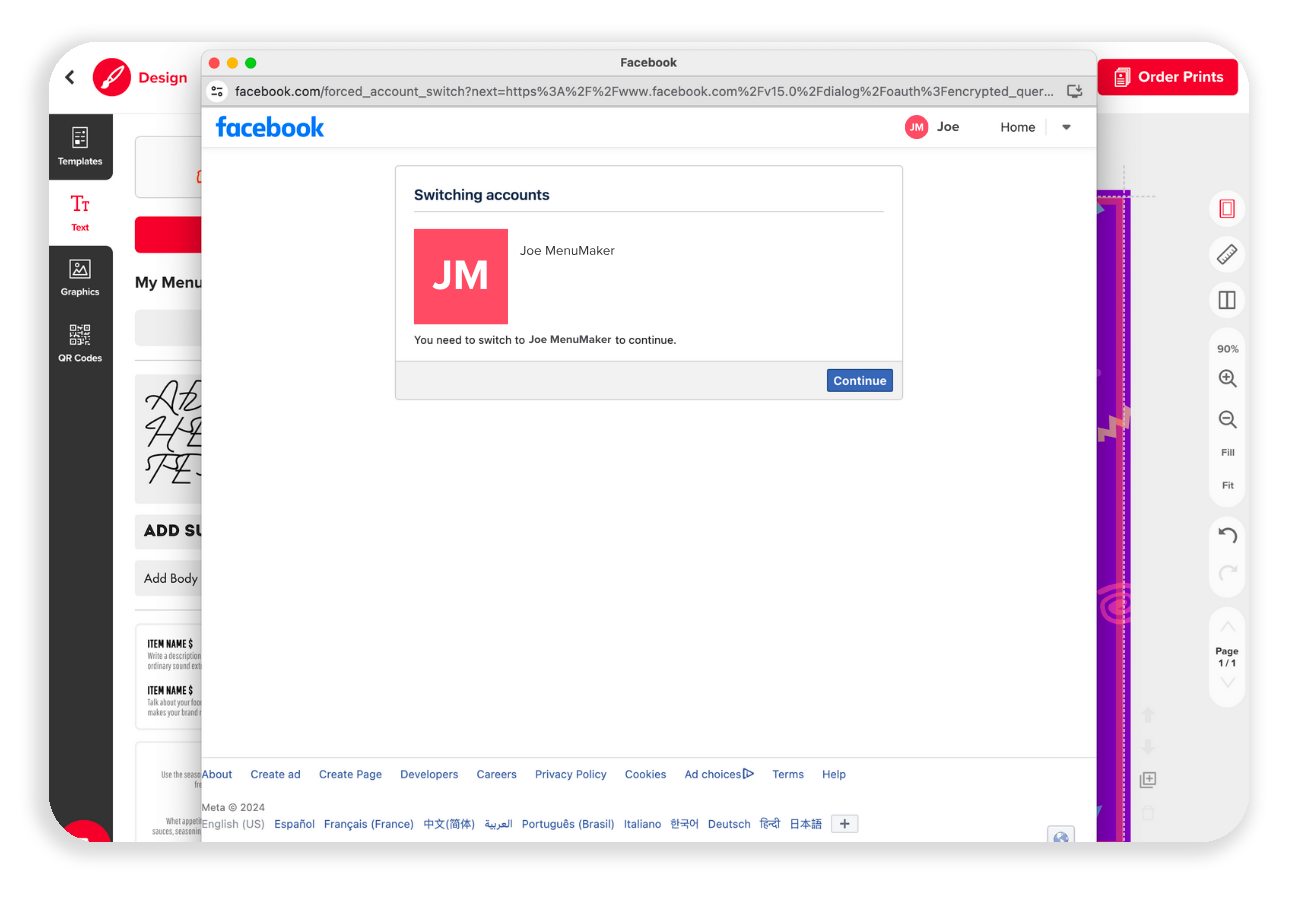The width and height of the screenshot is (1300, 900).
Task: Click the browser URL address bar
Action: (644, 91)
